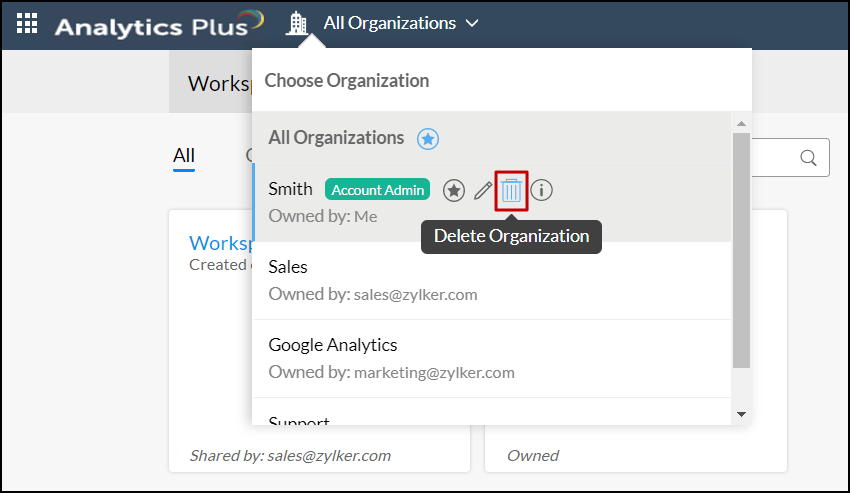This screenshot has width=850, height=493.
Task: Click the pencil edit icon for Smith
Action: 483,190
